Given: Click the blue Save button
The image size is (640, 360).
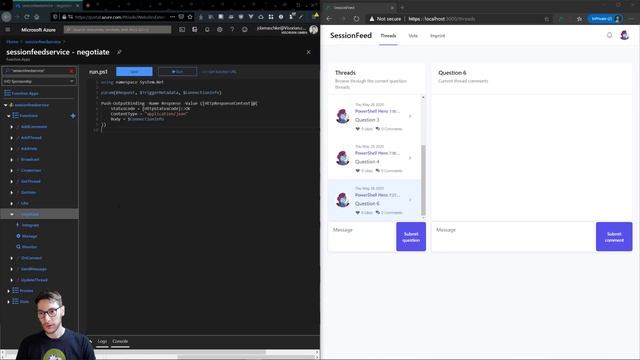Looking at the screenshot, I should 134,71.
